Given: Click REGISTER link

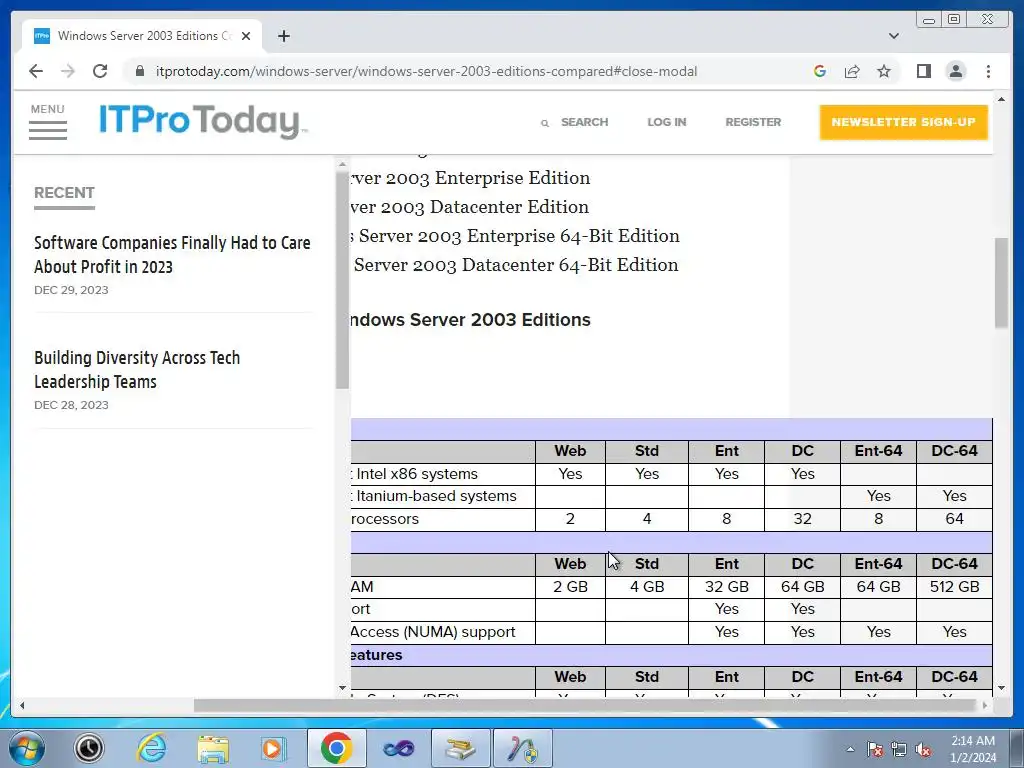Looking at the screenshot, I should (753, 122).
